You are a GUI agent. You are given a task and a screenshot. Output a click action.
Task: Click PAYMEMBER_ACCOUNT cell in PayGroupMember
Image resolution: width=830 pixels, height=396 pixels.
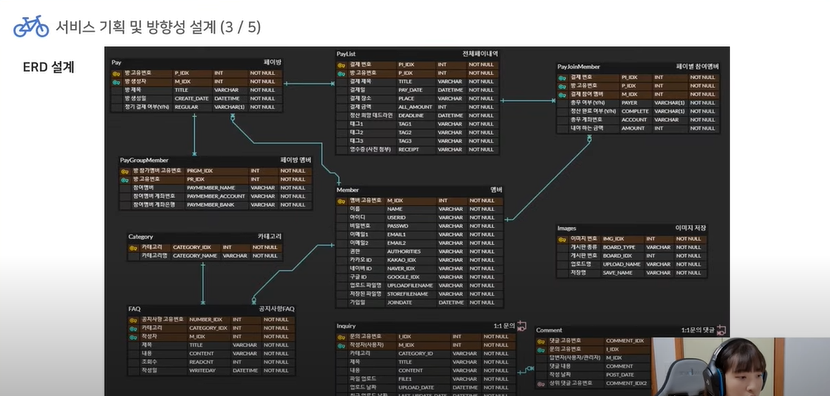(216, 196)
